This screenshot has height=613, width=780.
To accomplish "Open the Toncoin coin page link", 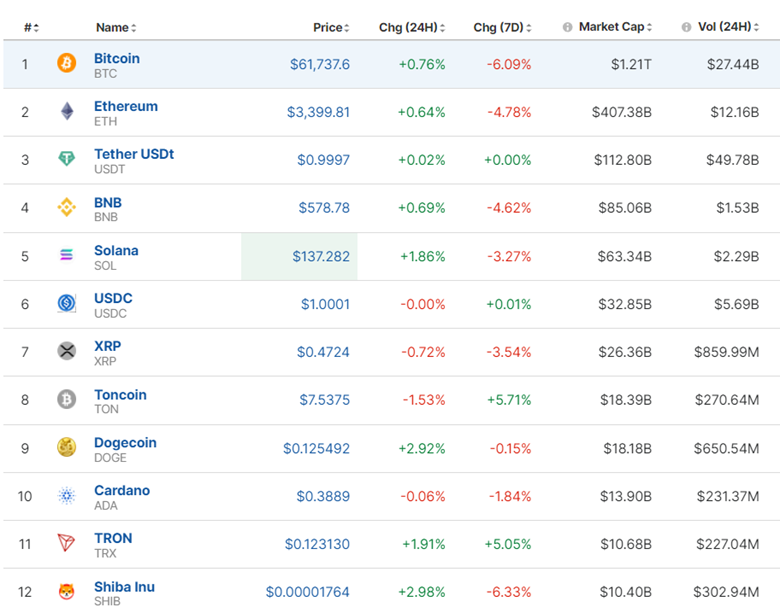I will 120,395.
